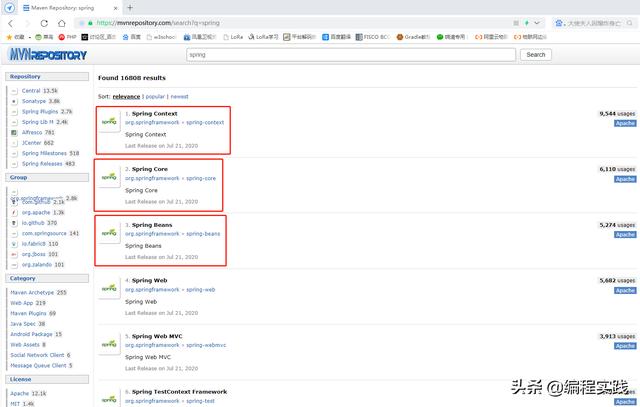Click the Search button
Viewport: 640px width, 407px height.
click(536, 55)
